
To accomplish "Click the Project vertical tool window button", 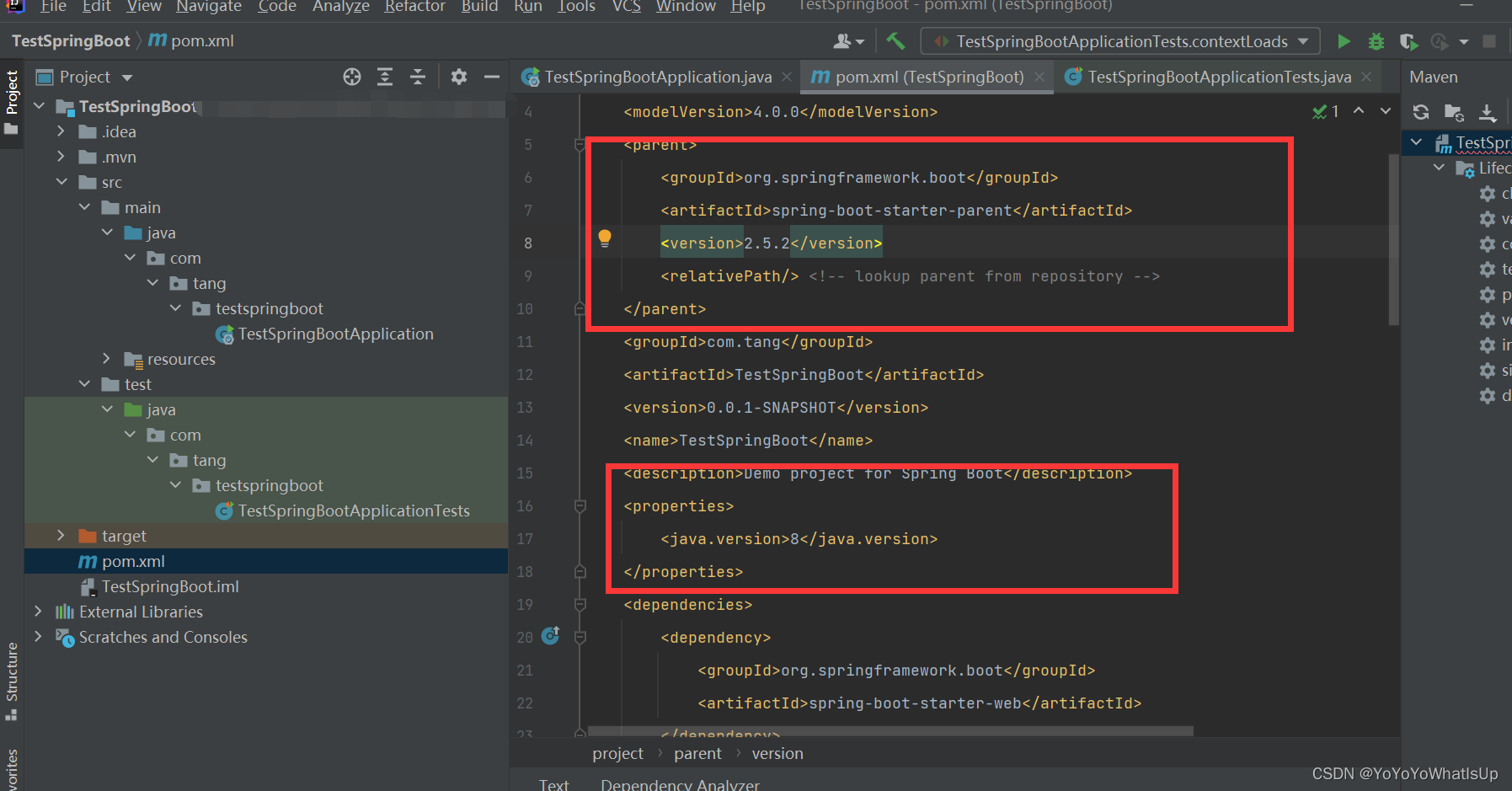I will [12, 102].
